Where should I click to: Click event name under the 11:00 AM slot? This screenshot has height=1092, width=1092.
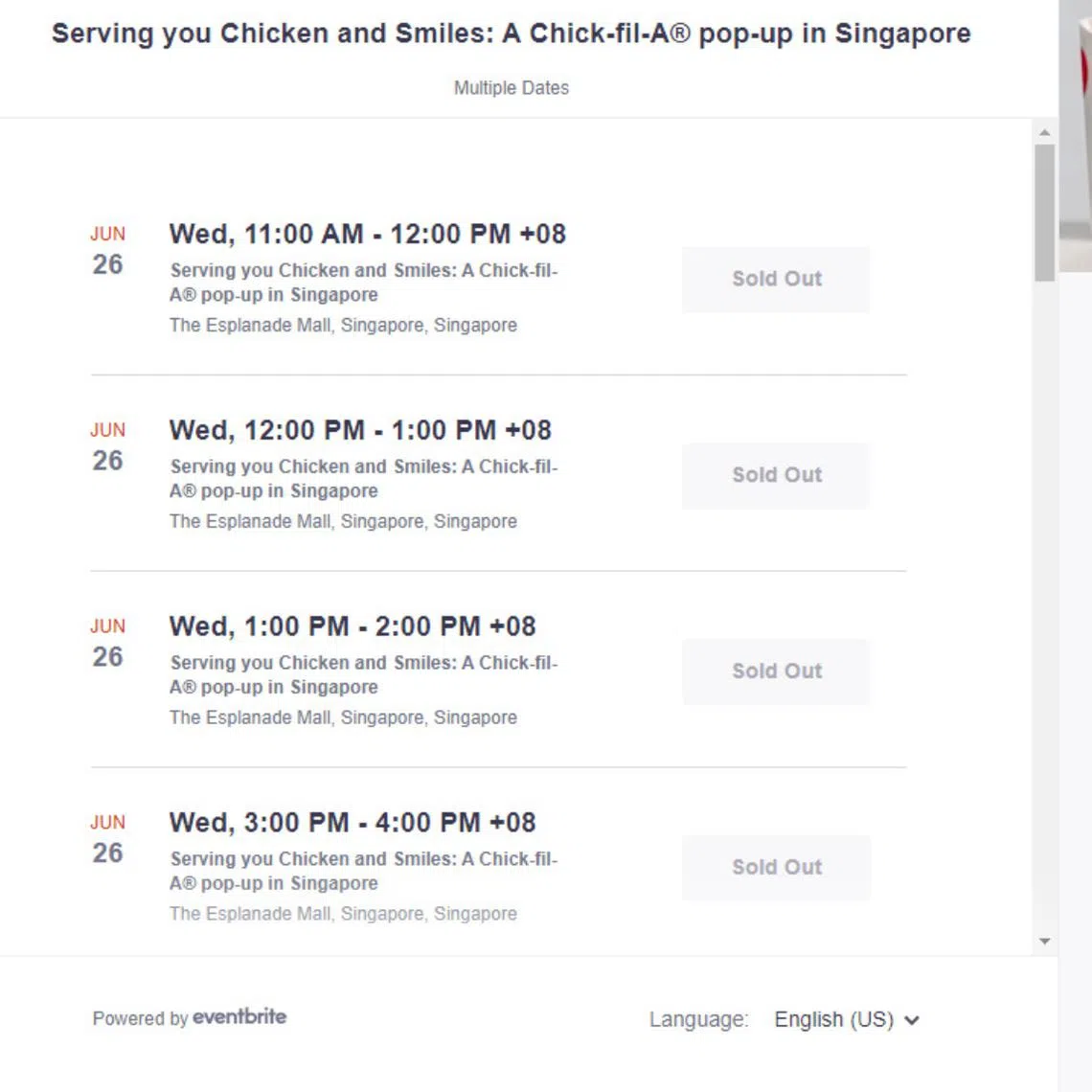point(363,283)
